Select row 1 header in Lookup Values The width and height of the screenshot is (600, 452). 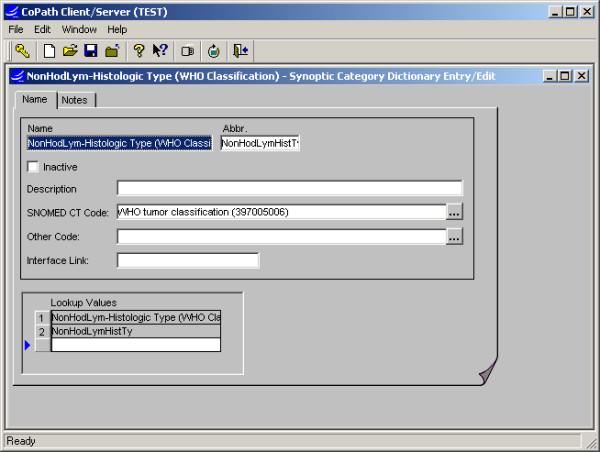(x=41, y=318)
